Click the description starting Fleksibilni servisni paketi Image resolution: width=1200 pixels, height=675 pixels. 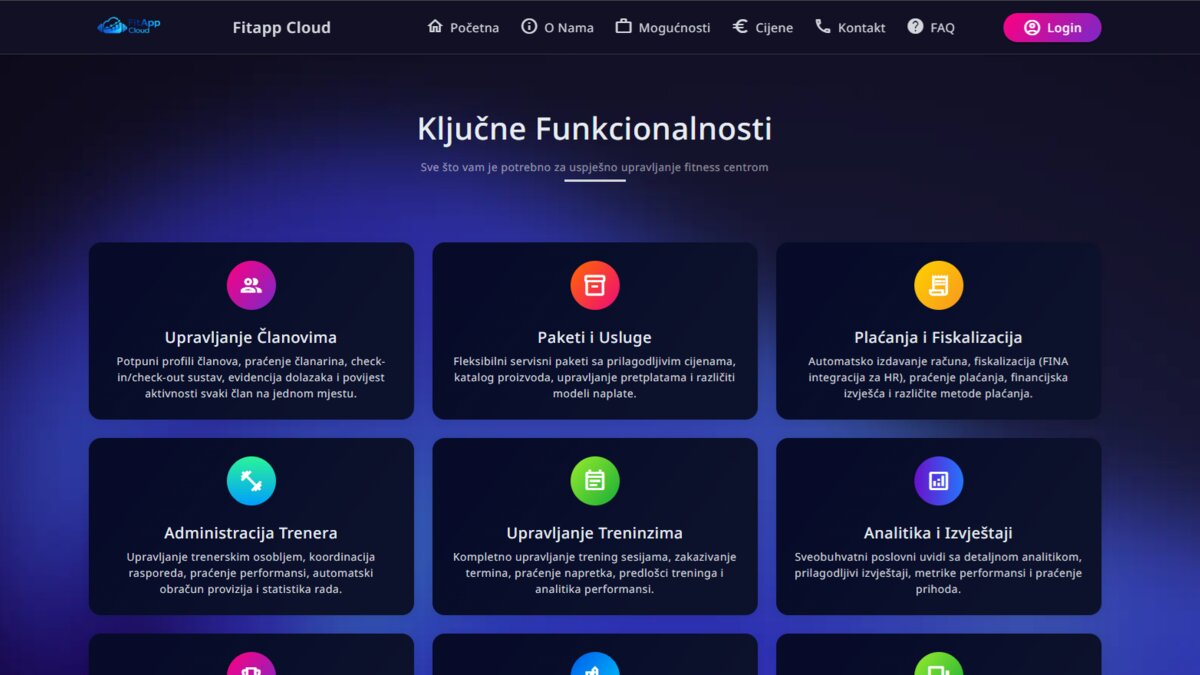pyautogui.click(x=595, y=377)
